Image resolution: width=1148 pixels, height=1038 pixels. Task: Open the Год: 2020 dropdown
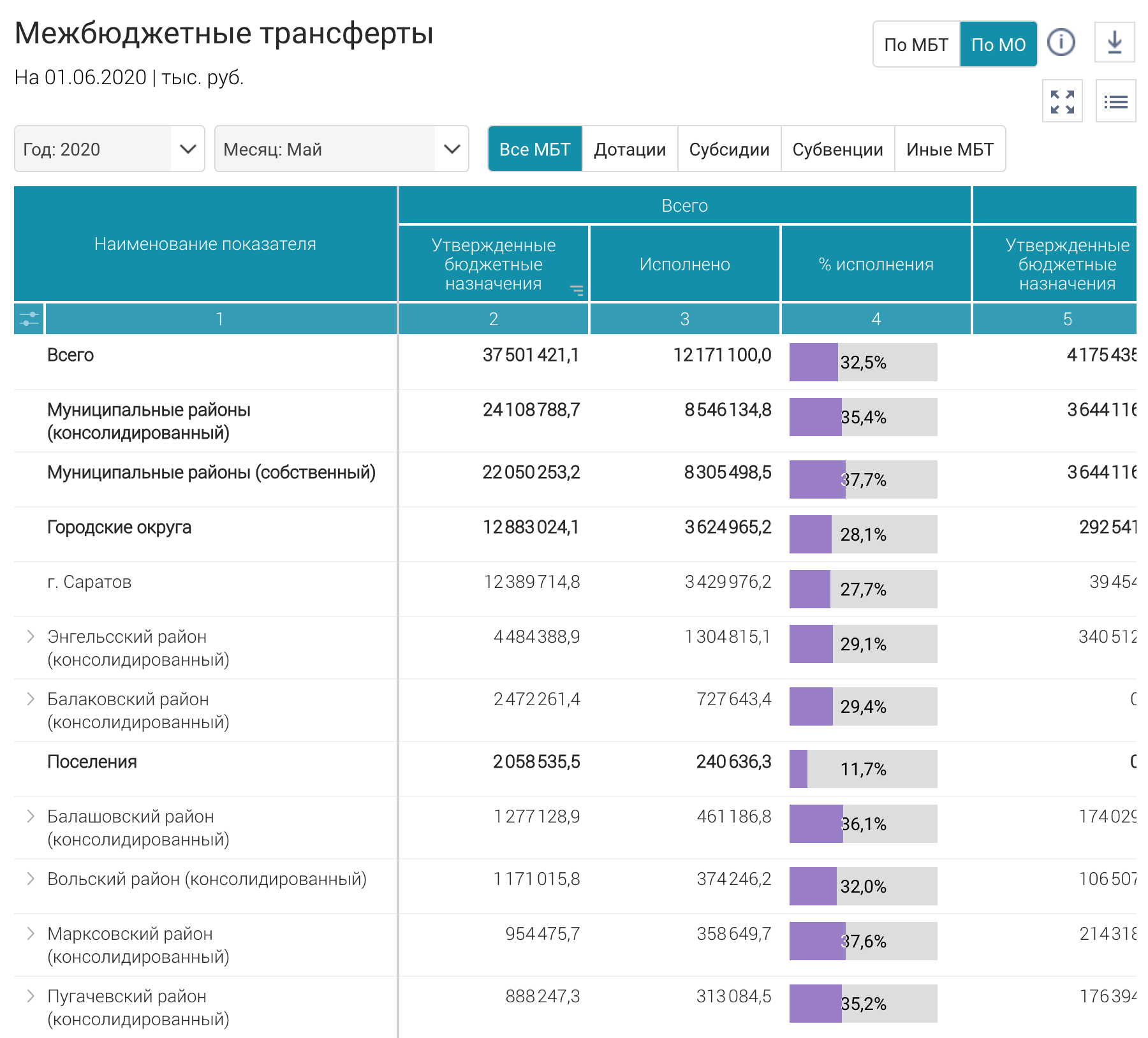click(110, 149)
